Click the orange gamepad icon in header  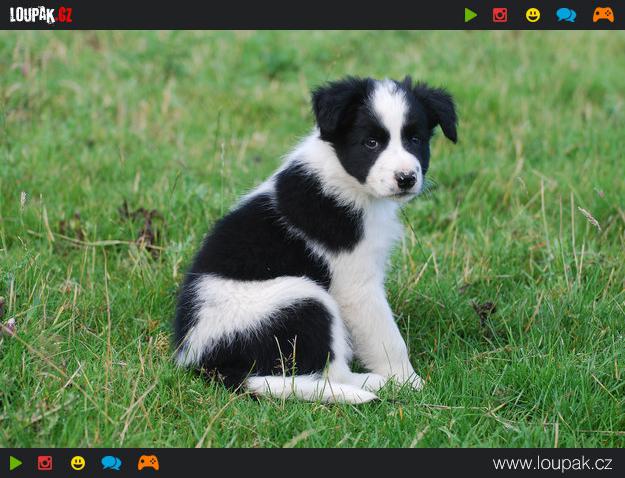pos(603,15)
